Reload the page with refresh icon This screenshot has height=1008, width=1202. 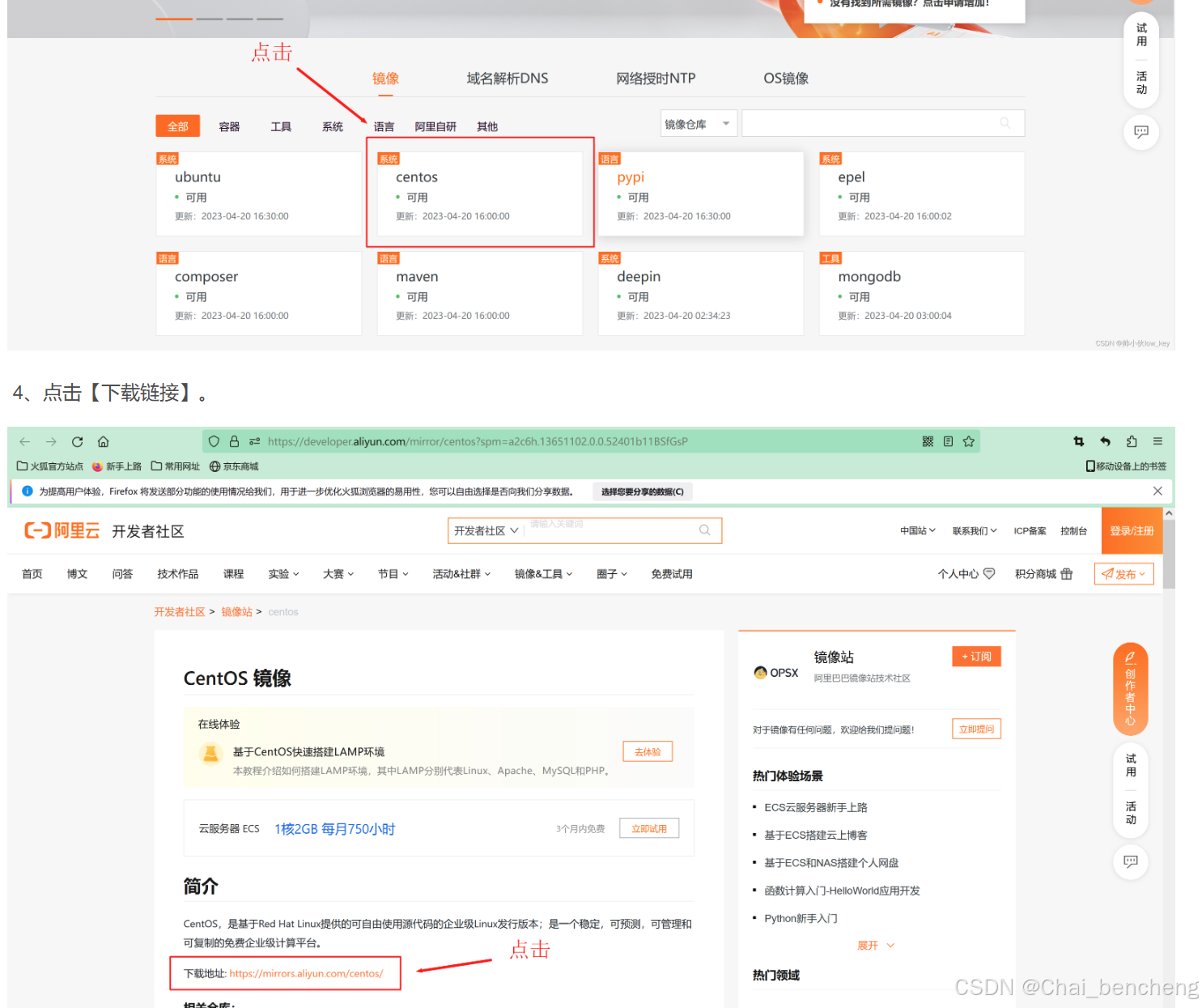(78, 441)
